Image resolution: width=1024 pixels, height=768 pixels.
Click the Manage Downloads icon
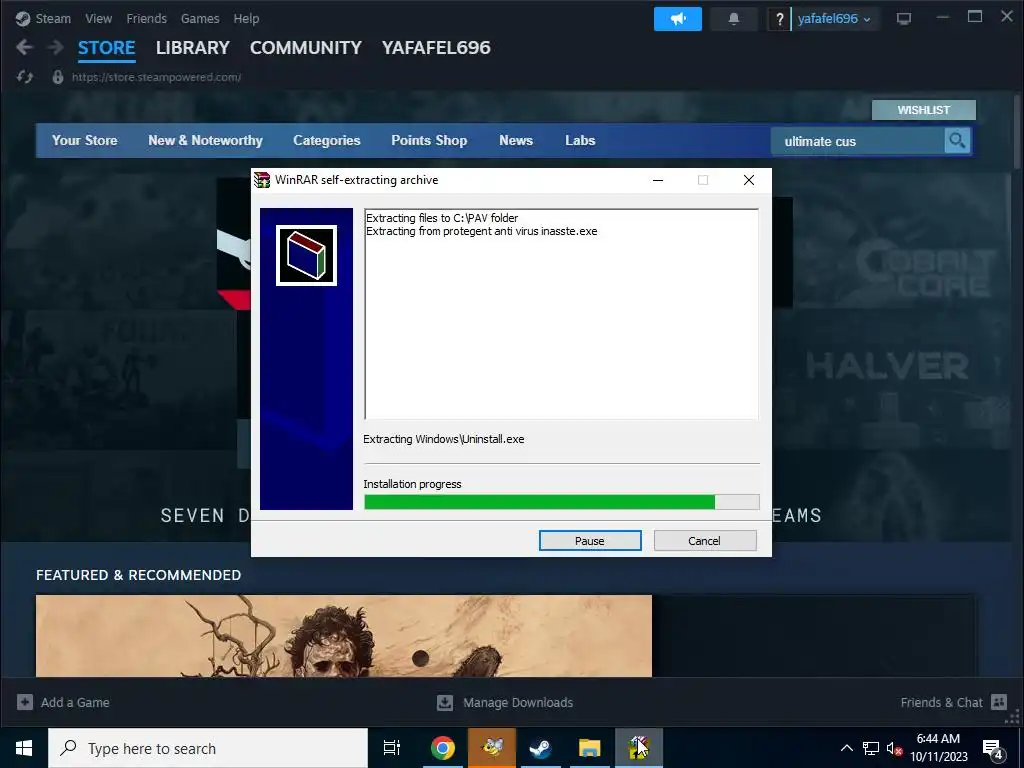445,702
